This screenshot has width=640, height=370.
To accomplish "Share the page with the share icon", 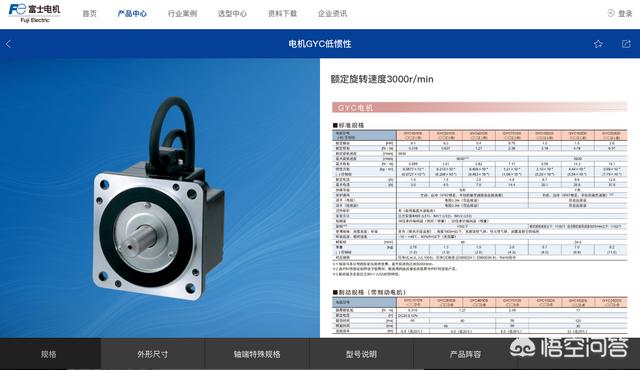I will (626, 44).
